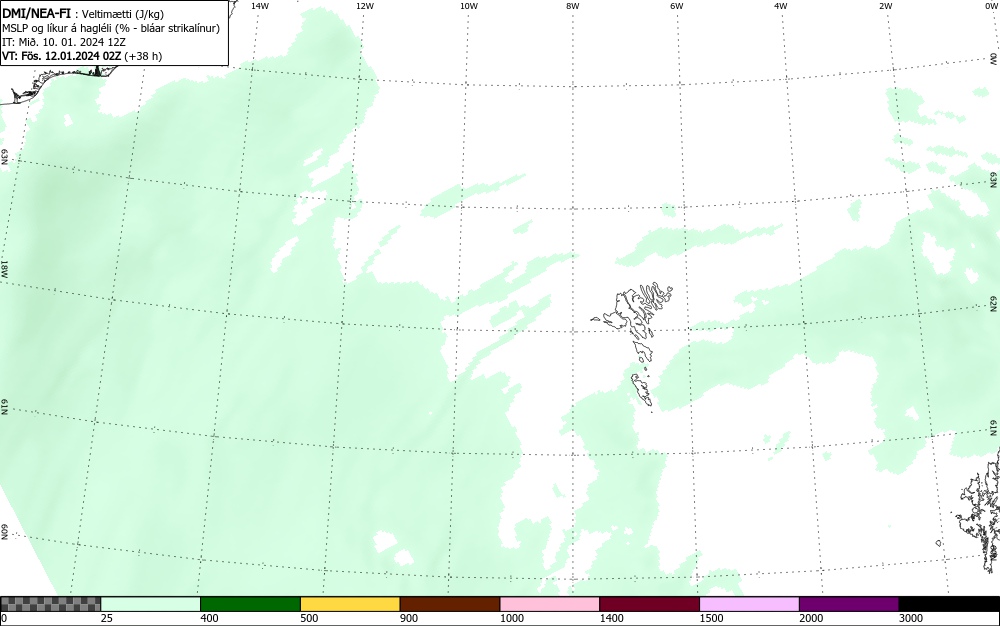This screenshot has height=626, width=1000.
Task: Choose the light purple 1500–2000 legend swatch
Action: [749, 604]
